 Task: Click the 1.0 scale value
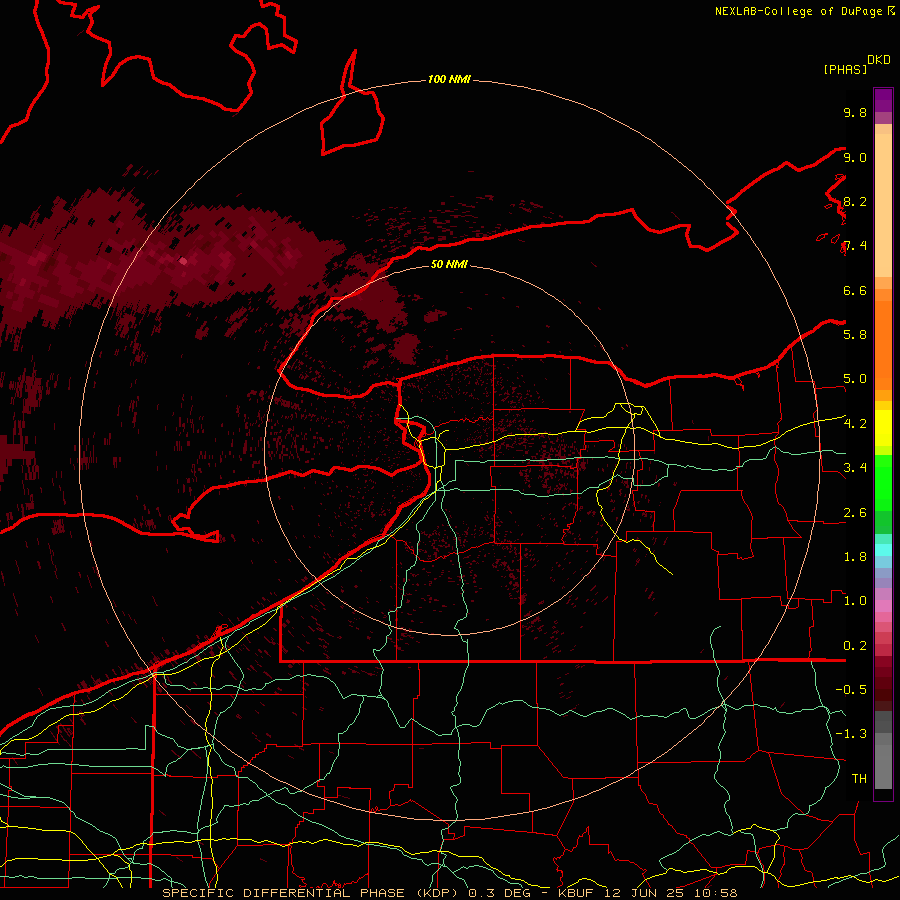[x=855, y=601]
